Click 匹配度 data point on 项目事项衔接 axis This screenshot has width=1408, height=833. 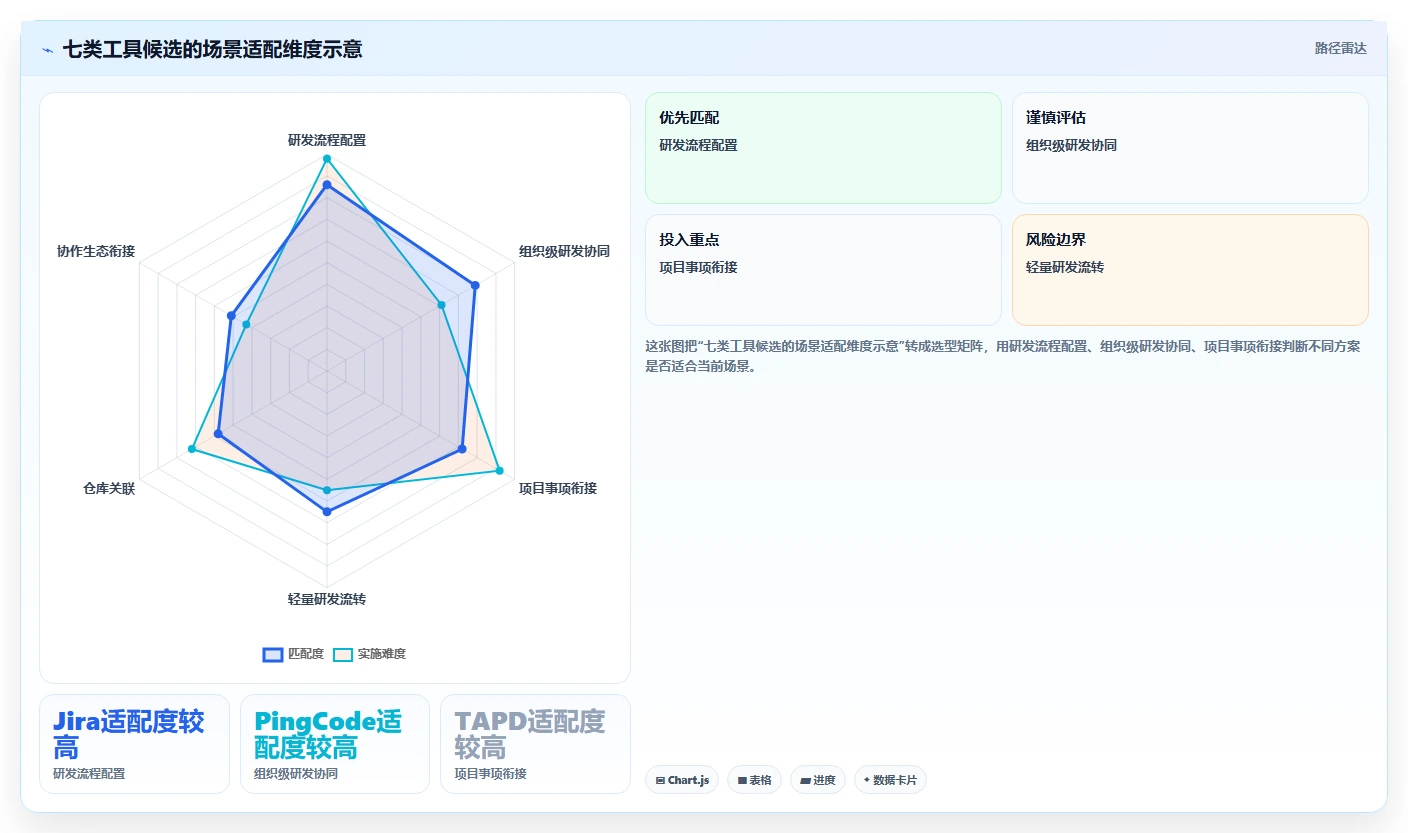click(462, 449)
